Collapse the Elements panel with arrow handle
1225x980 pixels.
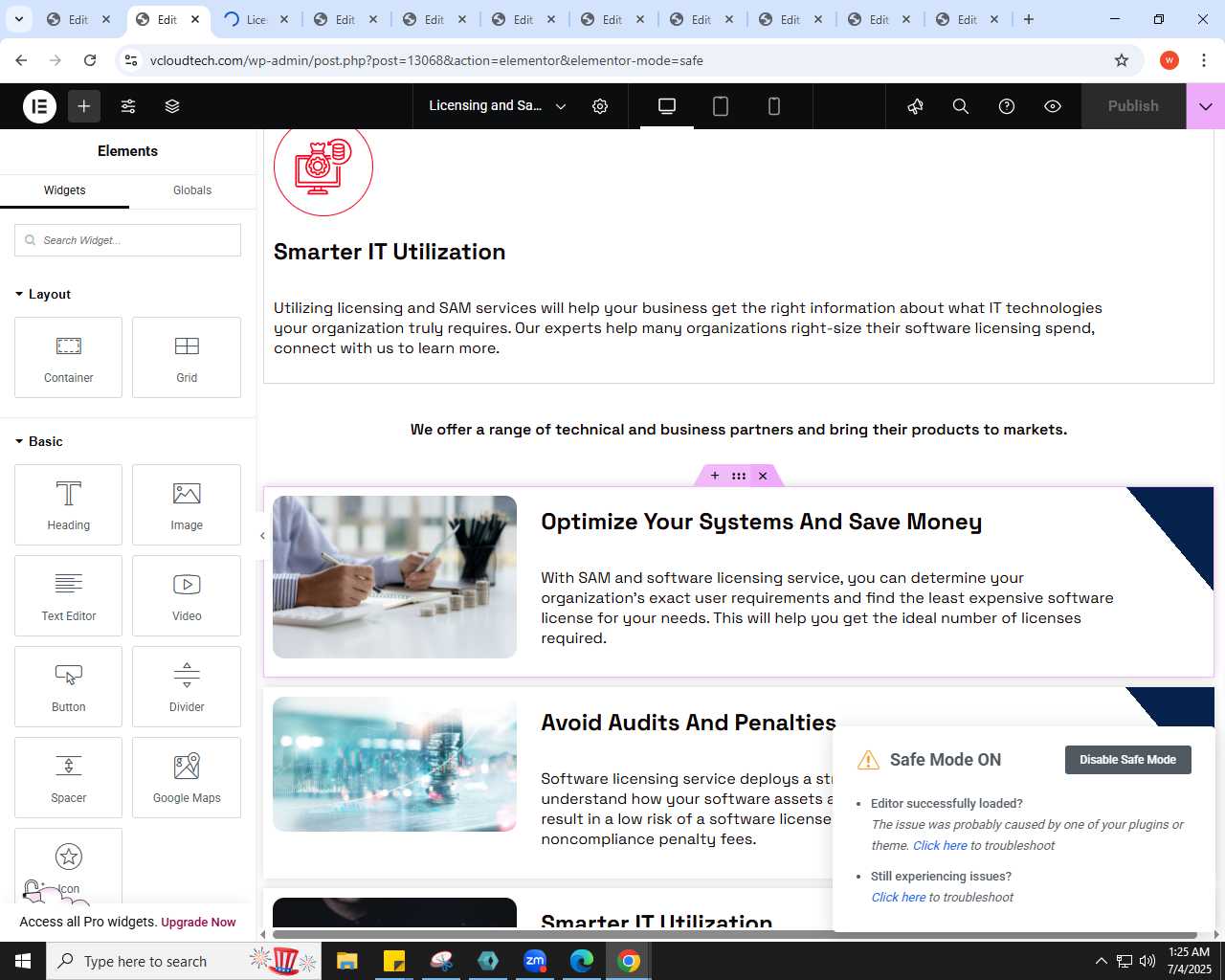(262, 536)
